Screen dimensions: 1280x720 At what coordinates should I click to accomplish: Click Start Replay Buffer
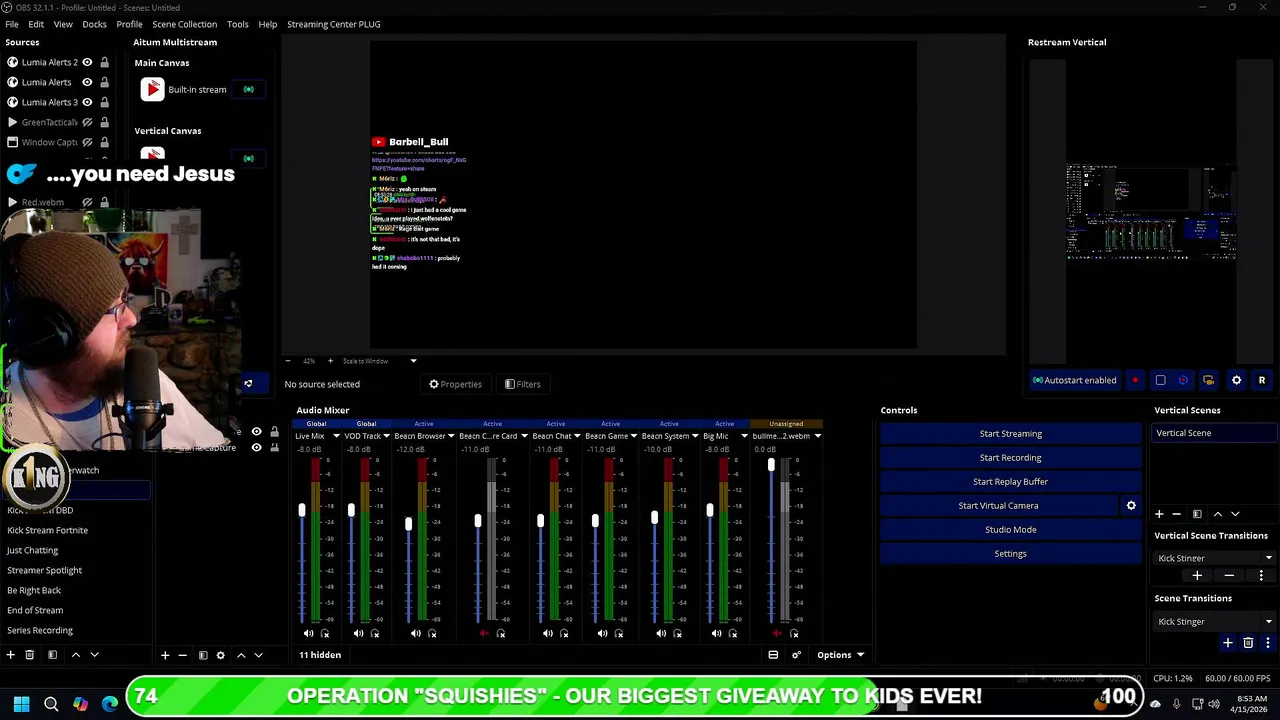pyautogui.click(x=1010, y=482)
